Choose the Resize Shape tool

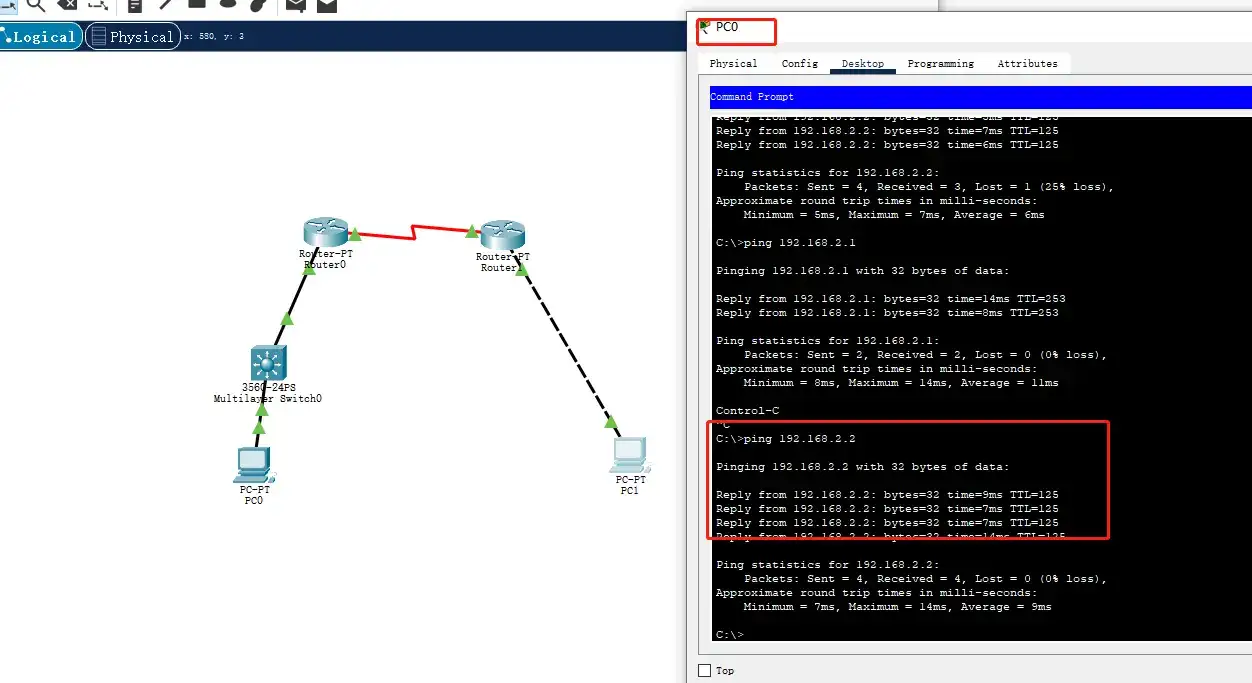click(98, 4)
